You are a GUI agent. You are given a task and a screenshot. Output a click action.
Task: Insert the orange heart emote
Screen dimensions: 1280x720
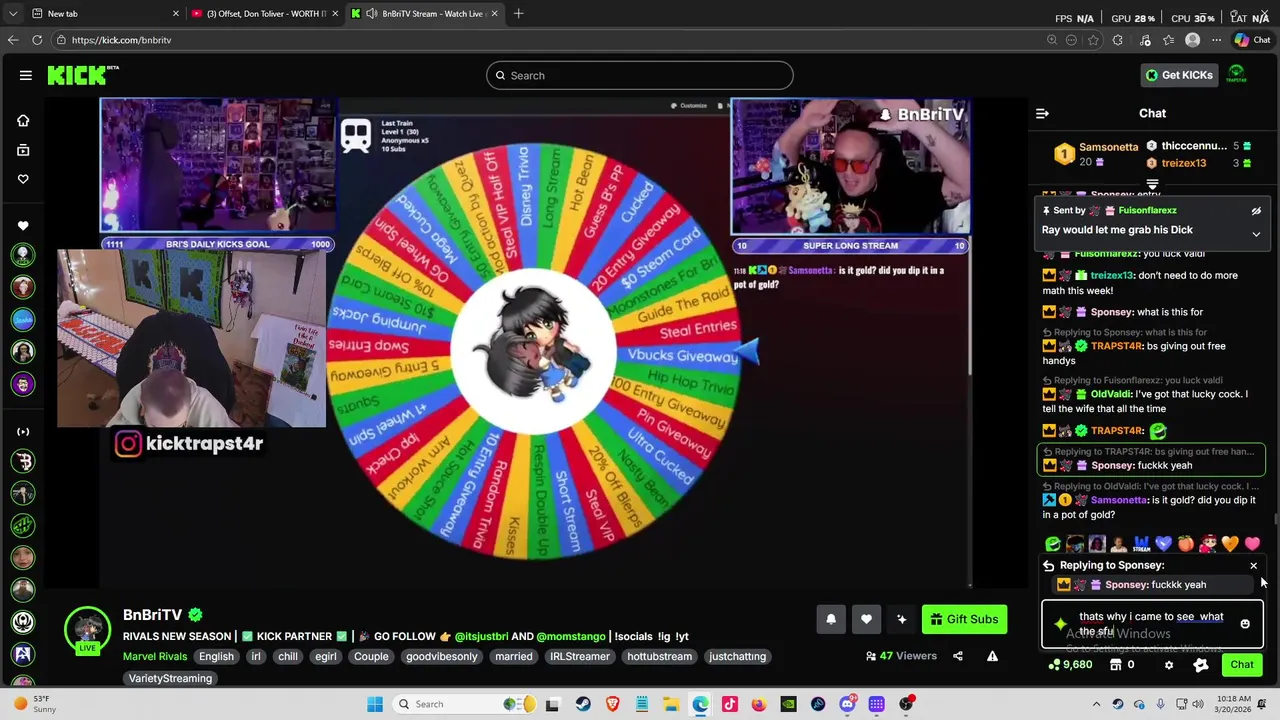(1230, 544)
